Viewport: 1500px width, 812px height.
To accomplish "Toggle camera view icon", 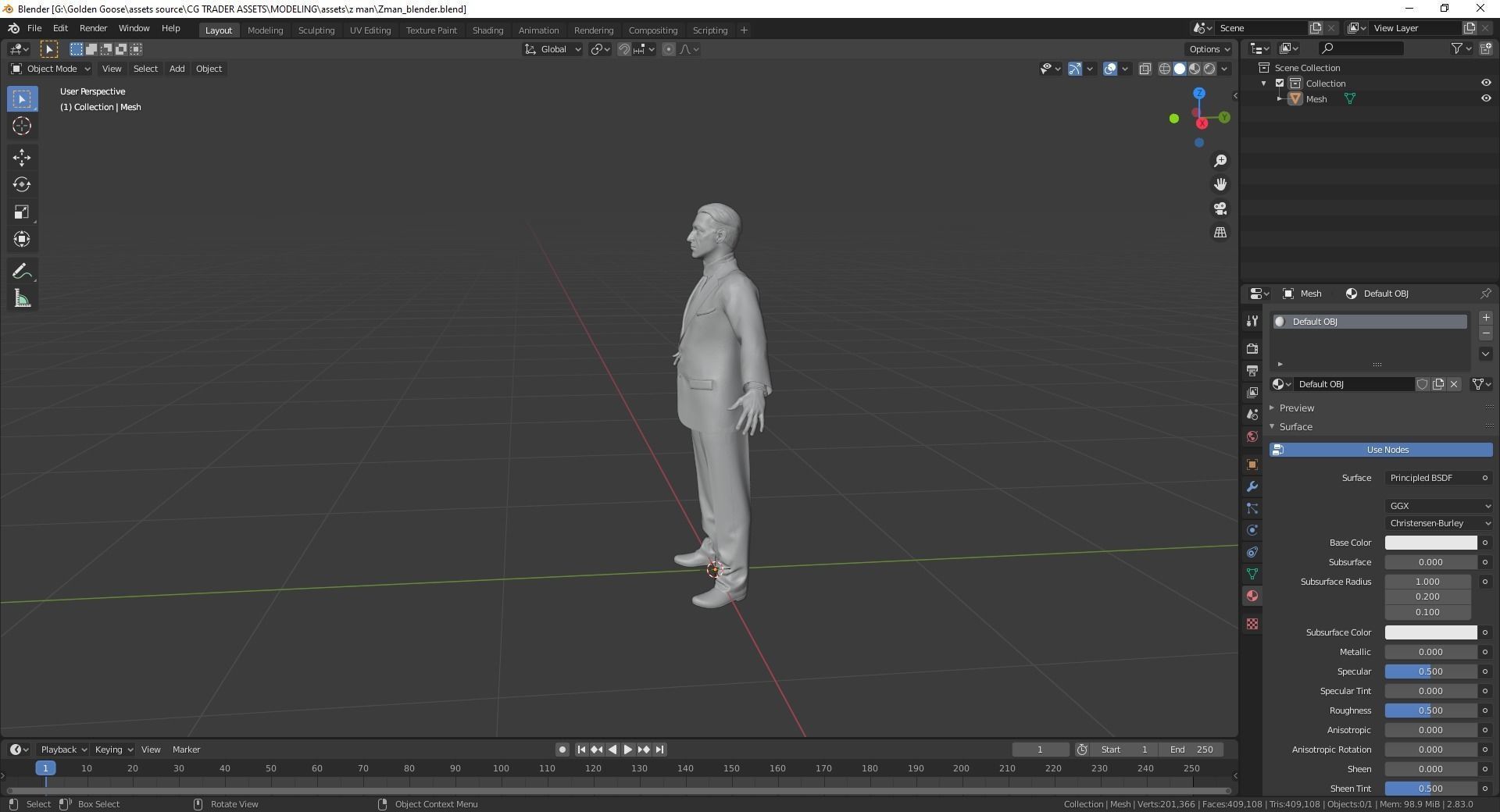I will tap(1220, 209).
